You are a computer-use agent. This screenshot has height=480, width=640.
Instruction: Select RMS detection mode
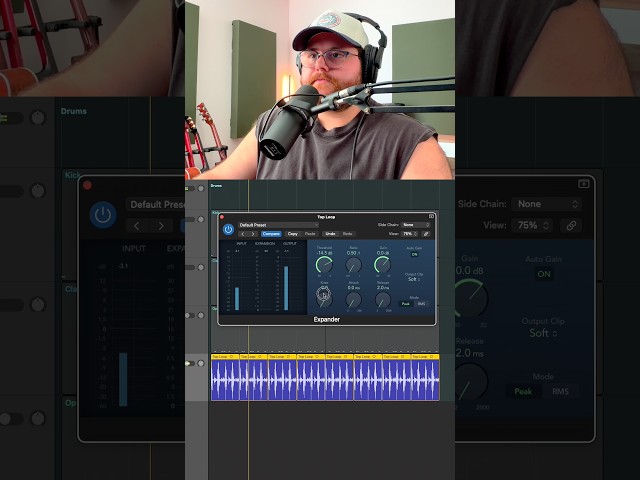pos(421,304)
